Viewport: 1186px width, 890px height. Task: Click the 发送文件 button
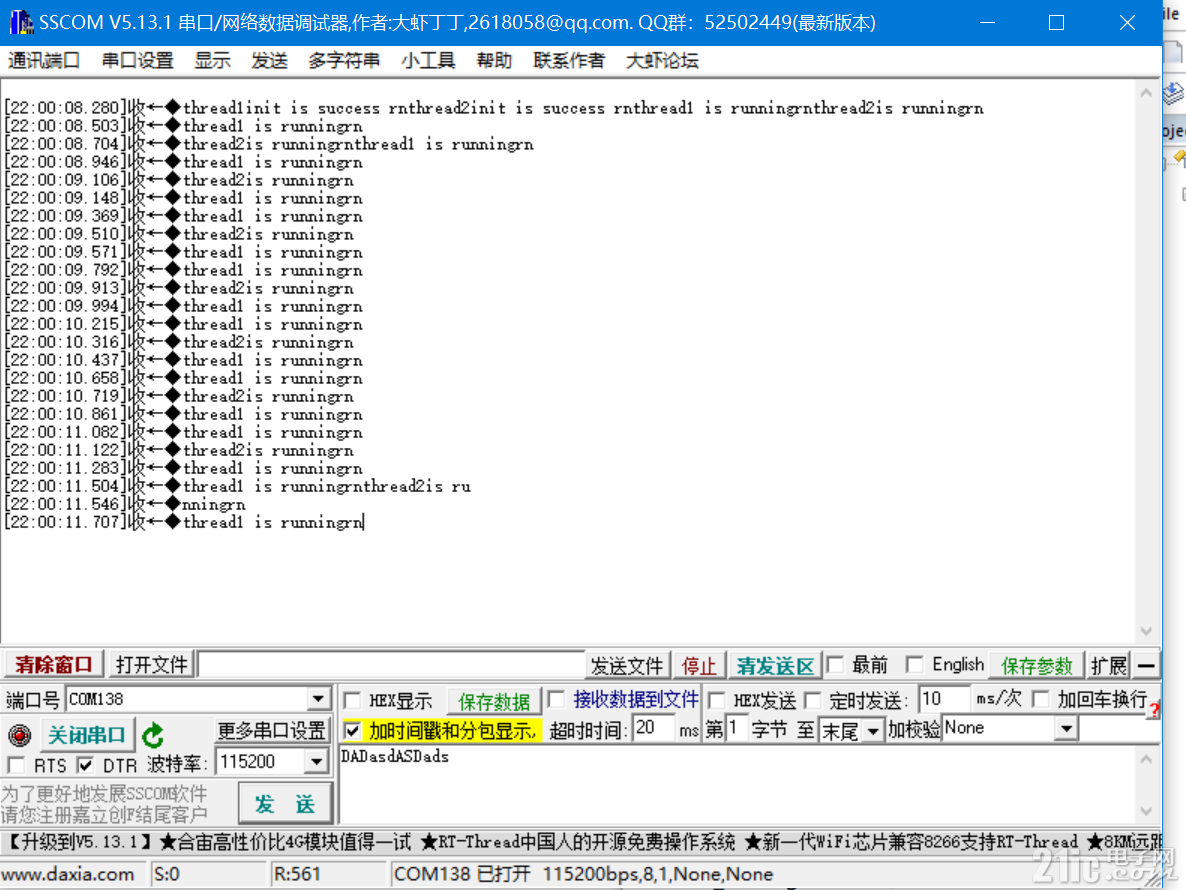626,665
